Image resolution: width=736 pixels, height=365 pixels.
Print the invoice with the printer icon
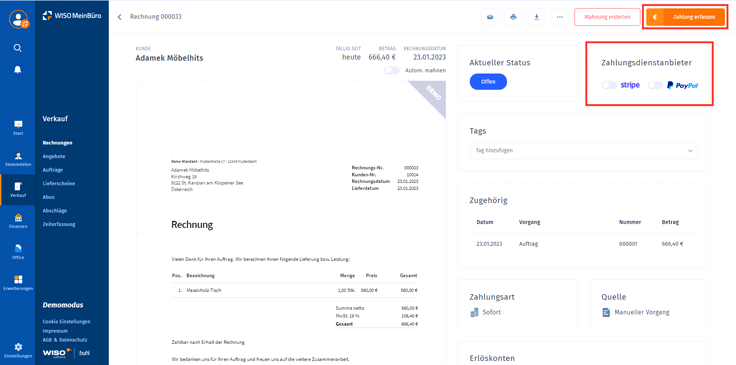coord(513,17)
